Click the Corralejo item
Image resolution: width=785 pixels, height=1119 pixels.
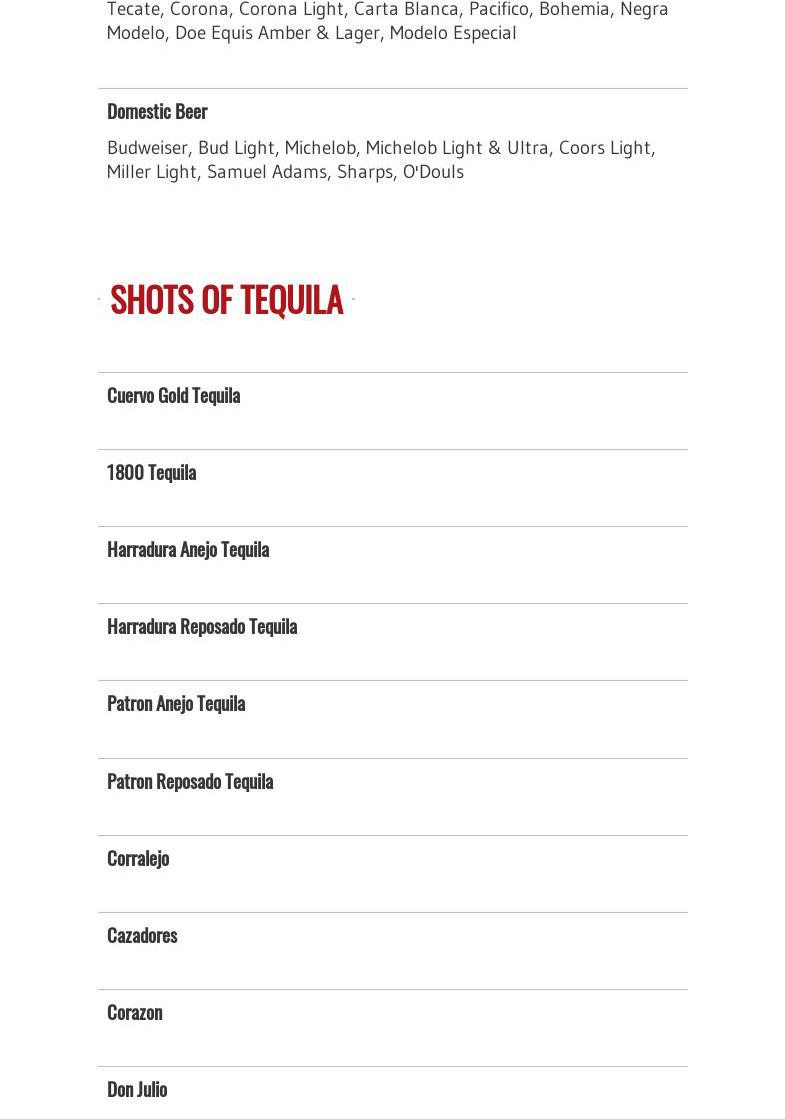137,858
